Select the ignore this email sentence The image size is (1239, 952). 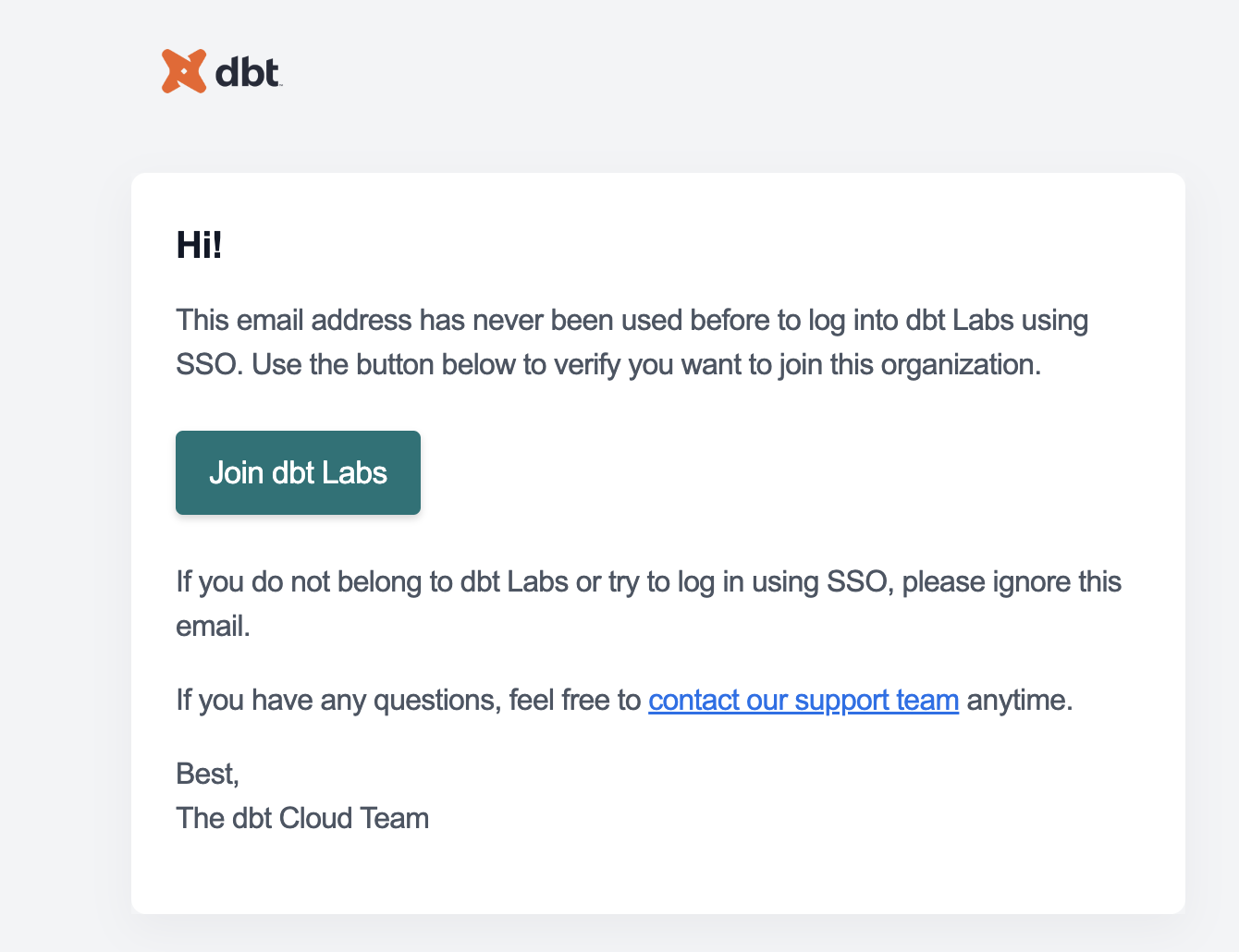click(x=647, y=603)
